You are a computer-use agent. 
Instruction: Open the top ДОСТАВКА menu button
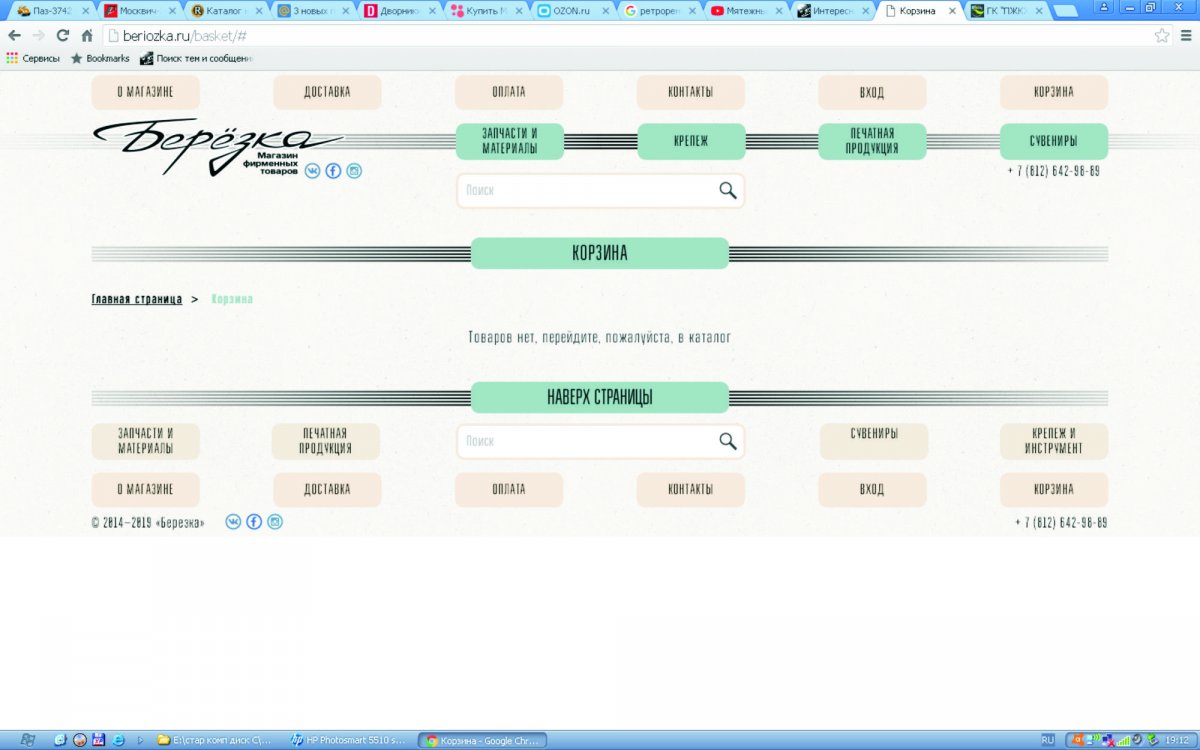(327, 92)
